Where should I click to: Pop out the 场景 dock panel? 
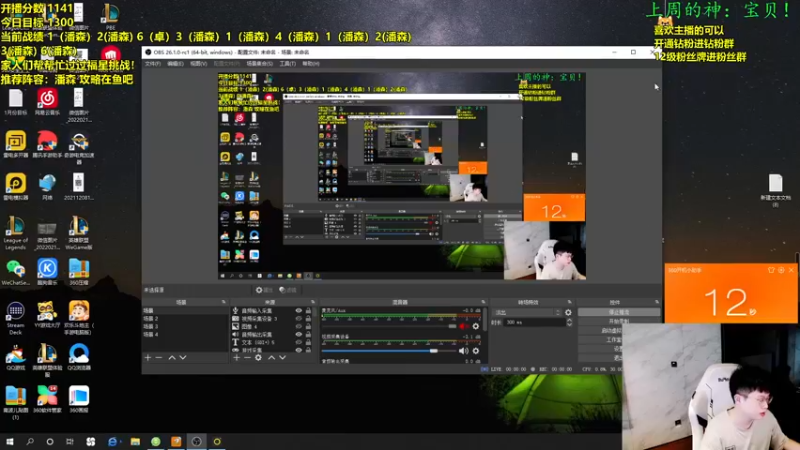223,302
